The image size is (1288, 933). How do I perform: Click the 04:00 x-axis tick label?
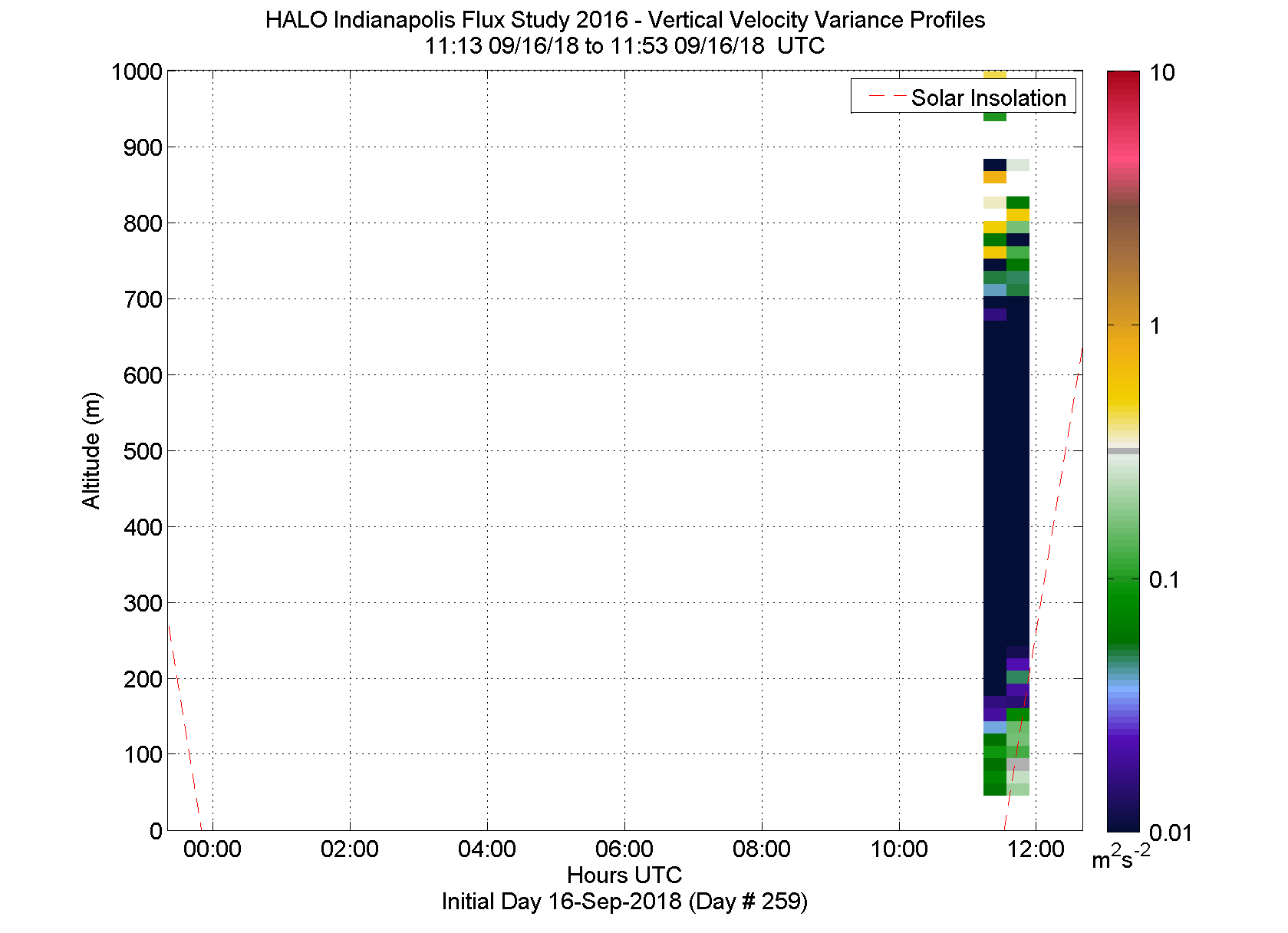click(x=487, y=849)
